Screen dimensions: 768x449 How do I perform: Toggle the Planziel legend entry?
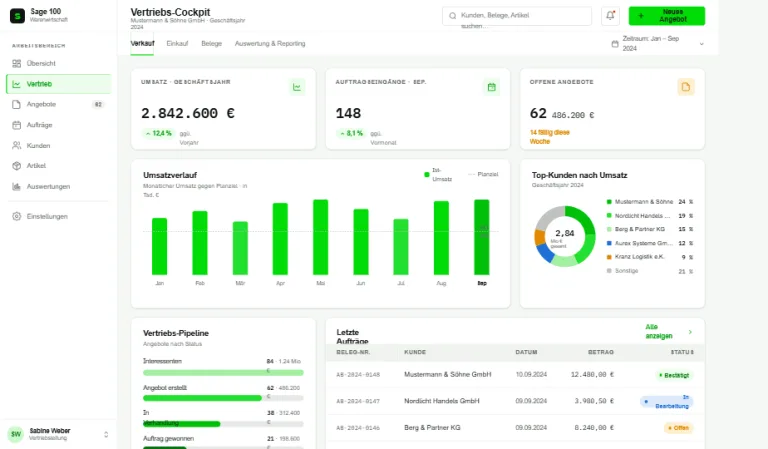pos(483,174)
